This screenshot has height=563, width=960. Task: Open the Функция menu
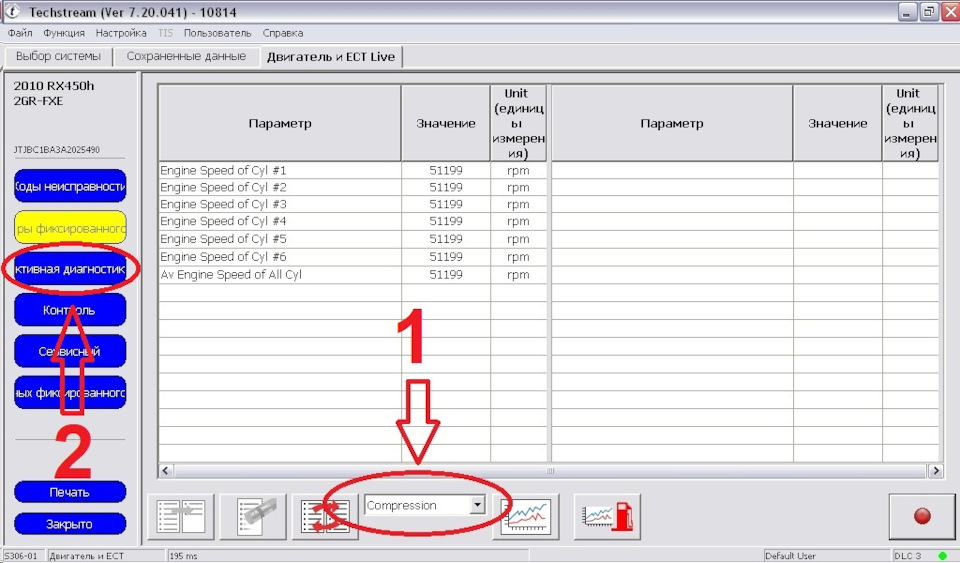pyautogui.click(x=64, y=33)
